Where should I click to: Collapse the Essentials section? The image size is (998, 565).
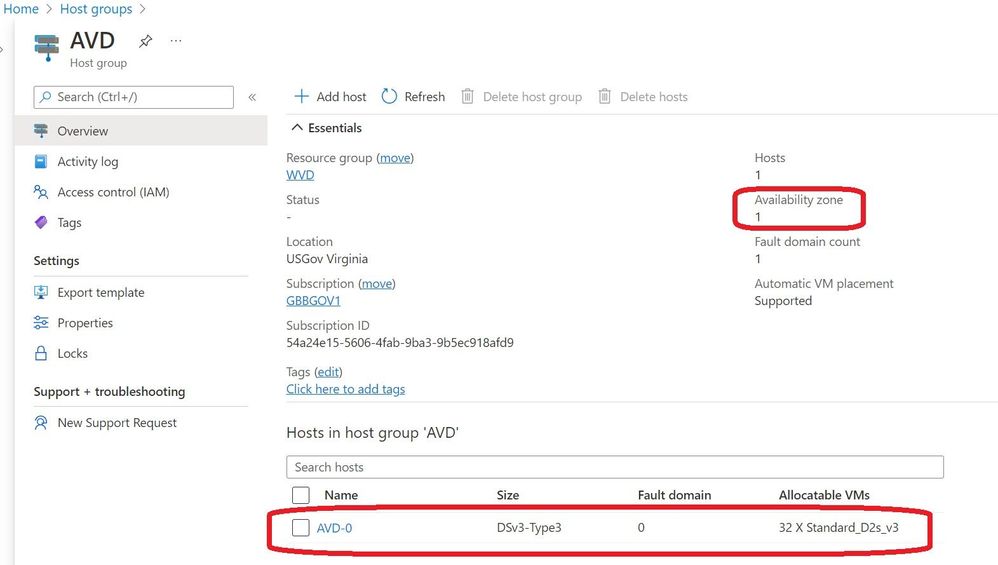[x=296, y=128]
